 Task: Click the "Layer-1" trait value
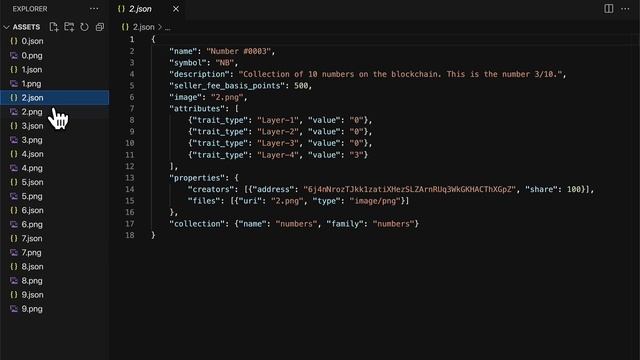coord(278,120)
